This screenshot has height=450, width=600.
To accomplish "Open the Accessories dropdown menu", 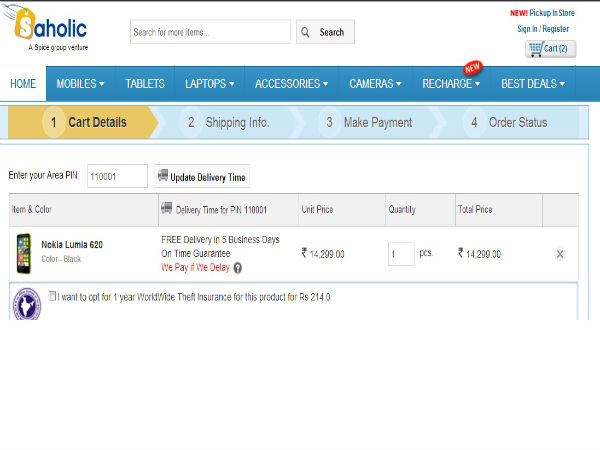I will tap(291, 84).
